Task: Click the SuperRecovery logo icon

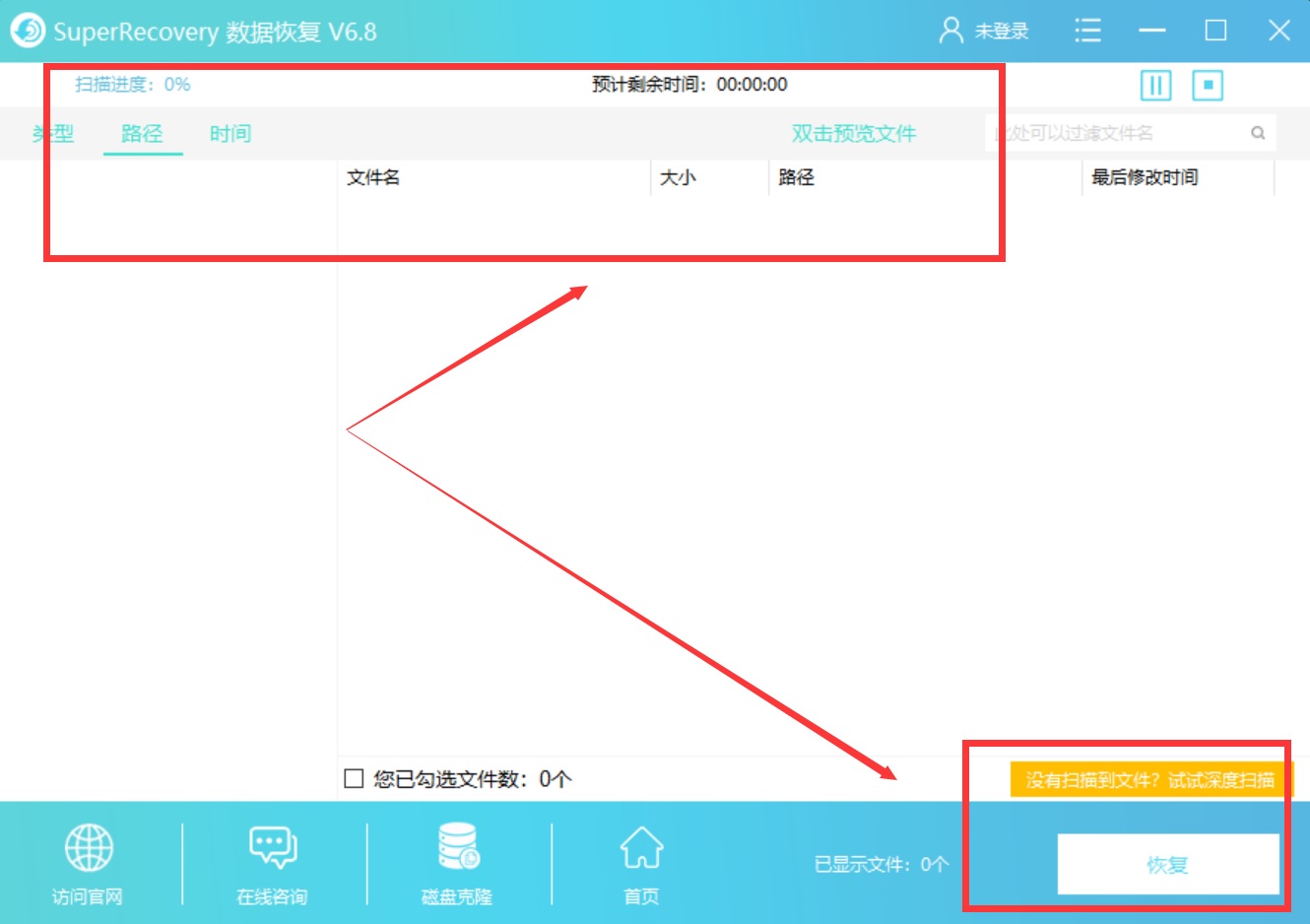Action: pos(28,31)
